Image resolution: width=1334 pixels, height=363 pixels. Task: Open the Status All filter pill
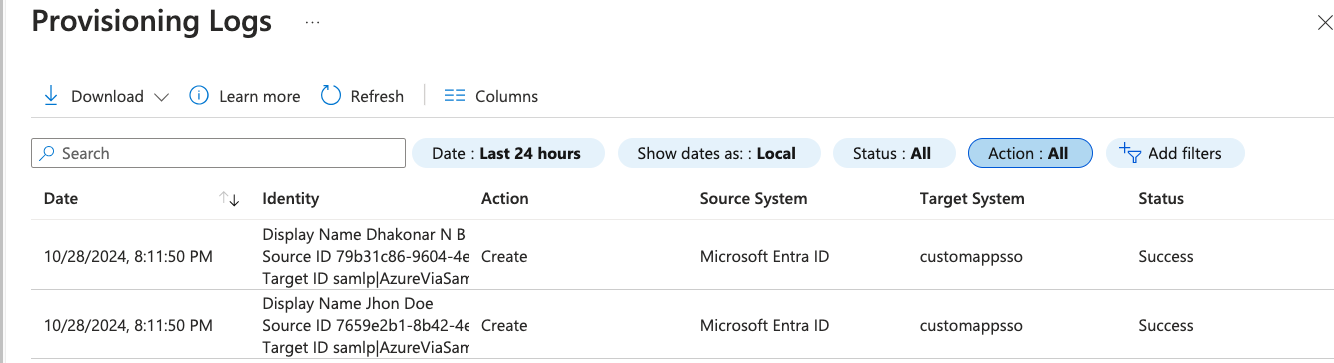[893, 153]
